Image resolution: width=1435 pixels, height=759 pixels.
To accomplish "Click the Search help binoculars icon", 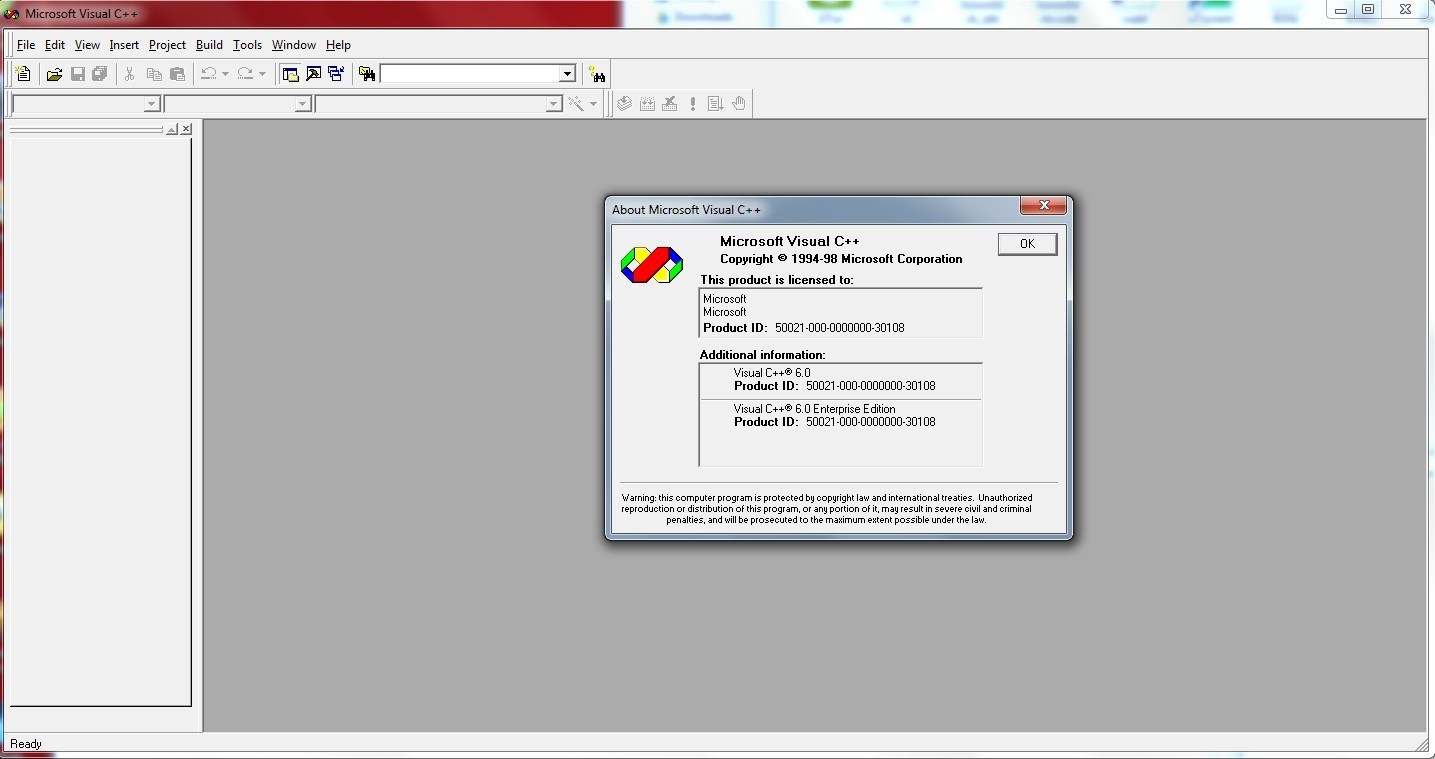I will coord(597,74).
